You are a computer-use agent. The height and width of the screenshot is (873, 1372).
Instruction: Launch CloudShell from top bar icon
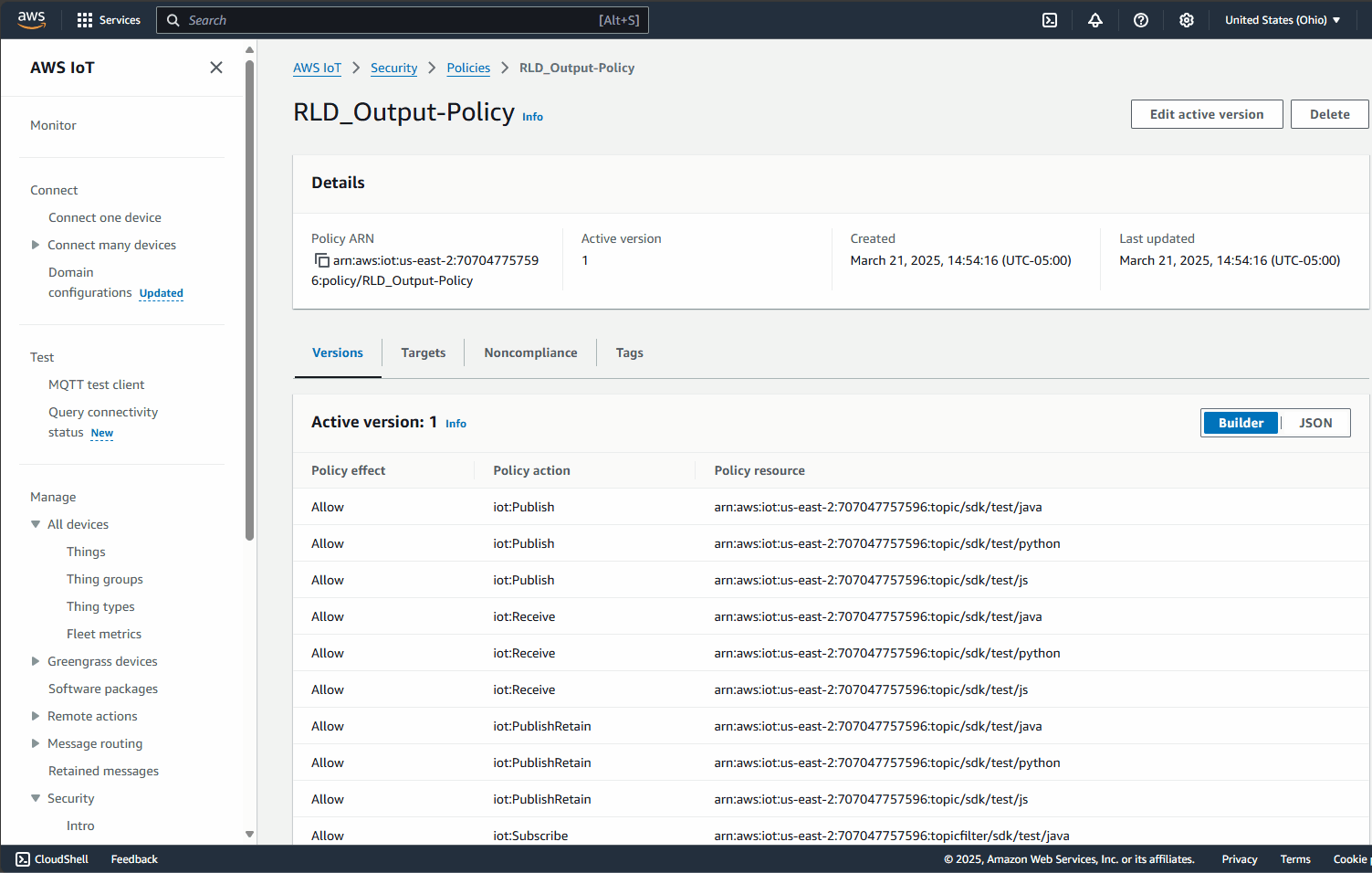point(1050,20)
